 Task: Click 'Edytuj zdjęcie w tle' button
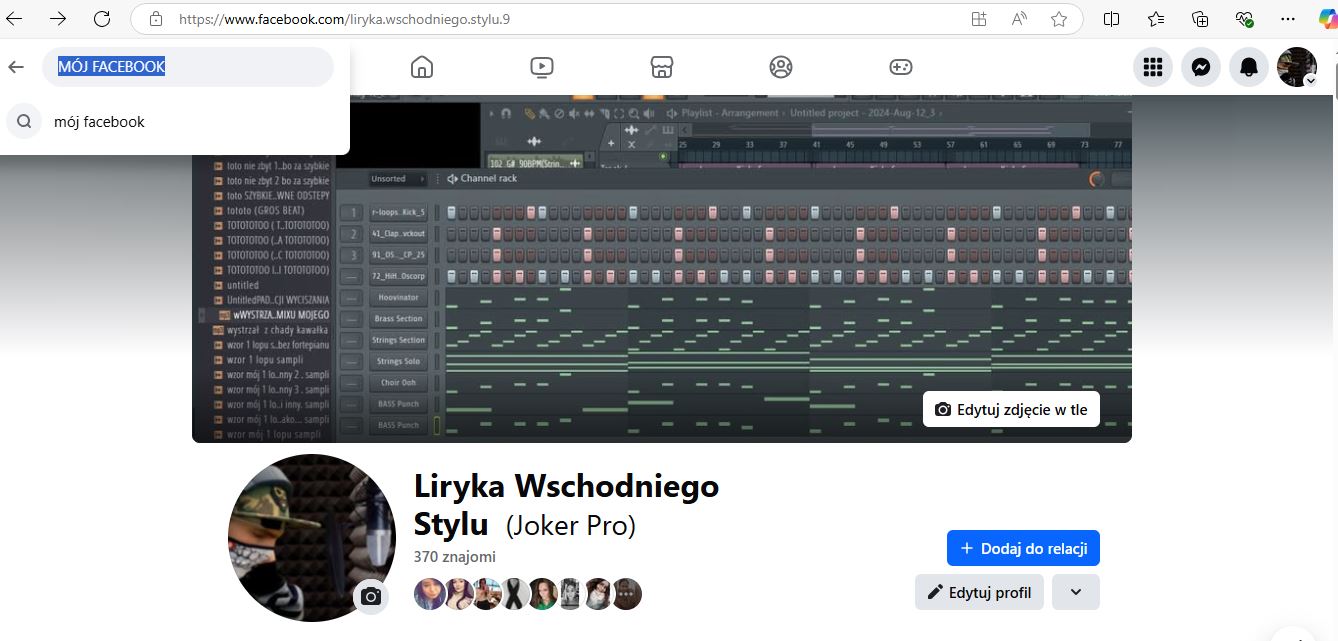click(1011, 409)
